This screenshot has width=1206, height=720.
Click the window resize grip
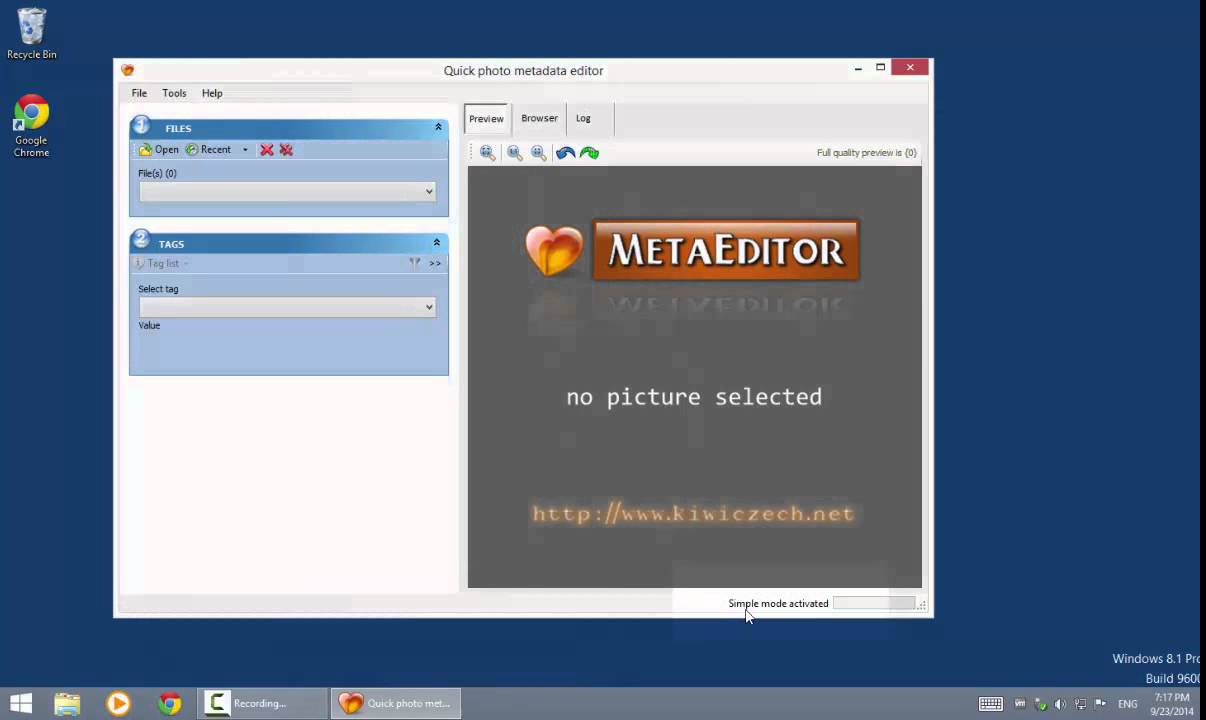pos(922,605)
